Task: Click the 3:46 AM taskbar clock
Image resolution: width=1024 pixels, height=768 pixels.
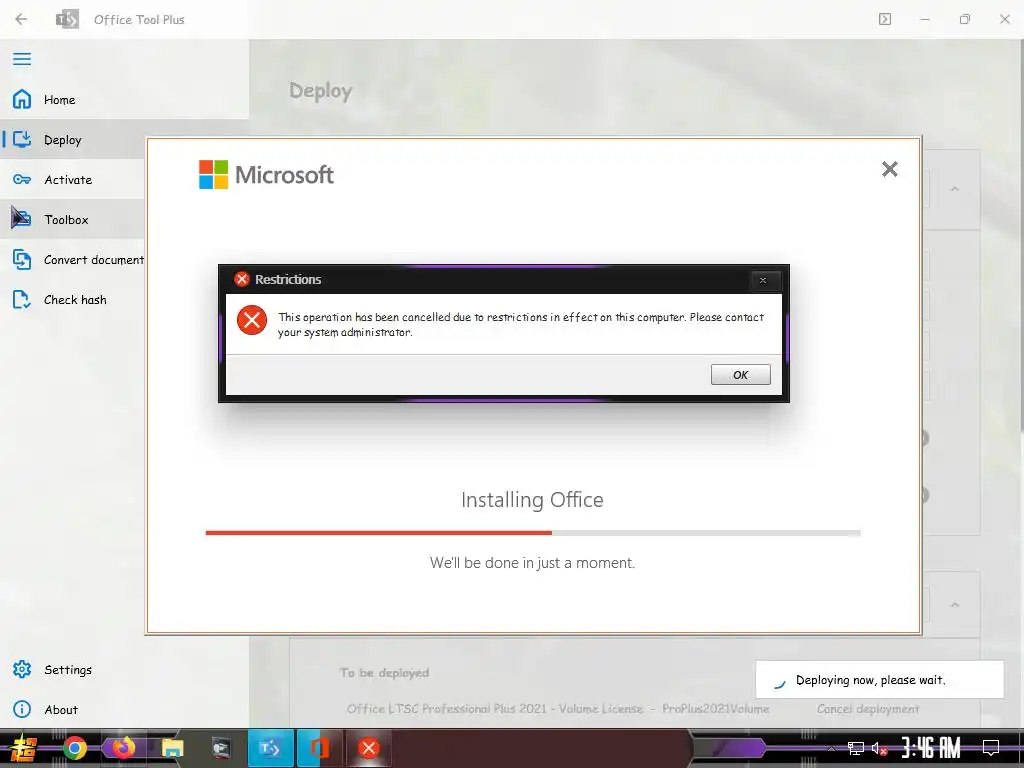Action: click(931, 748)
